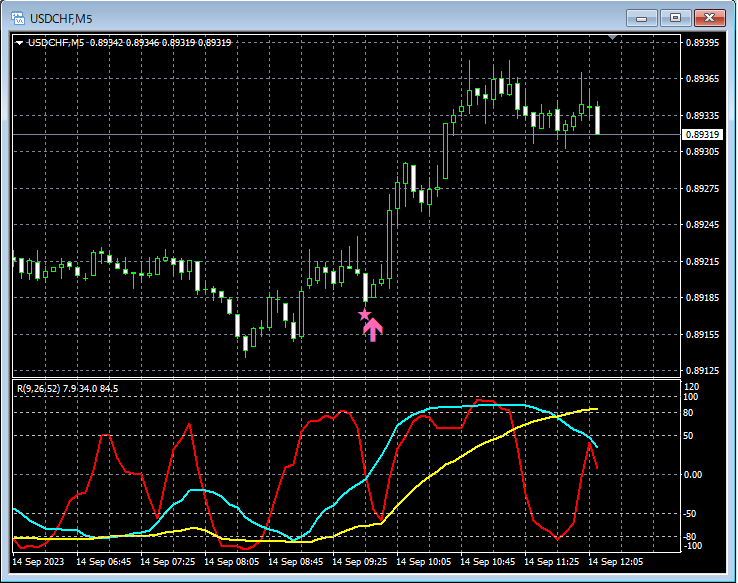This screenshot has width=738, height=583.
Task: Click the USDCHF chart window icon
Action: (x=18, y=18)
